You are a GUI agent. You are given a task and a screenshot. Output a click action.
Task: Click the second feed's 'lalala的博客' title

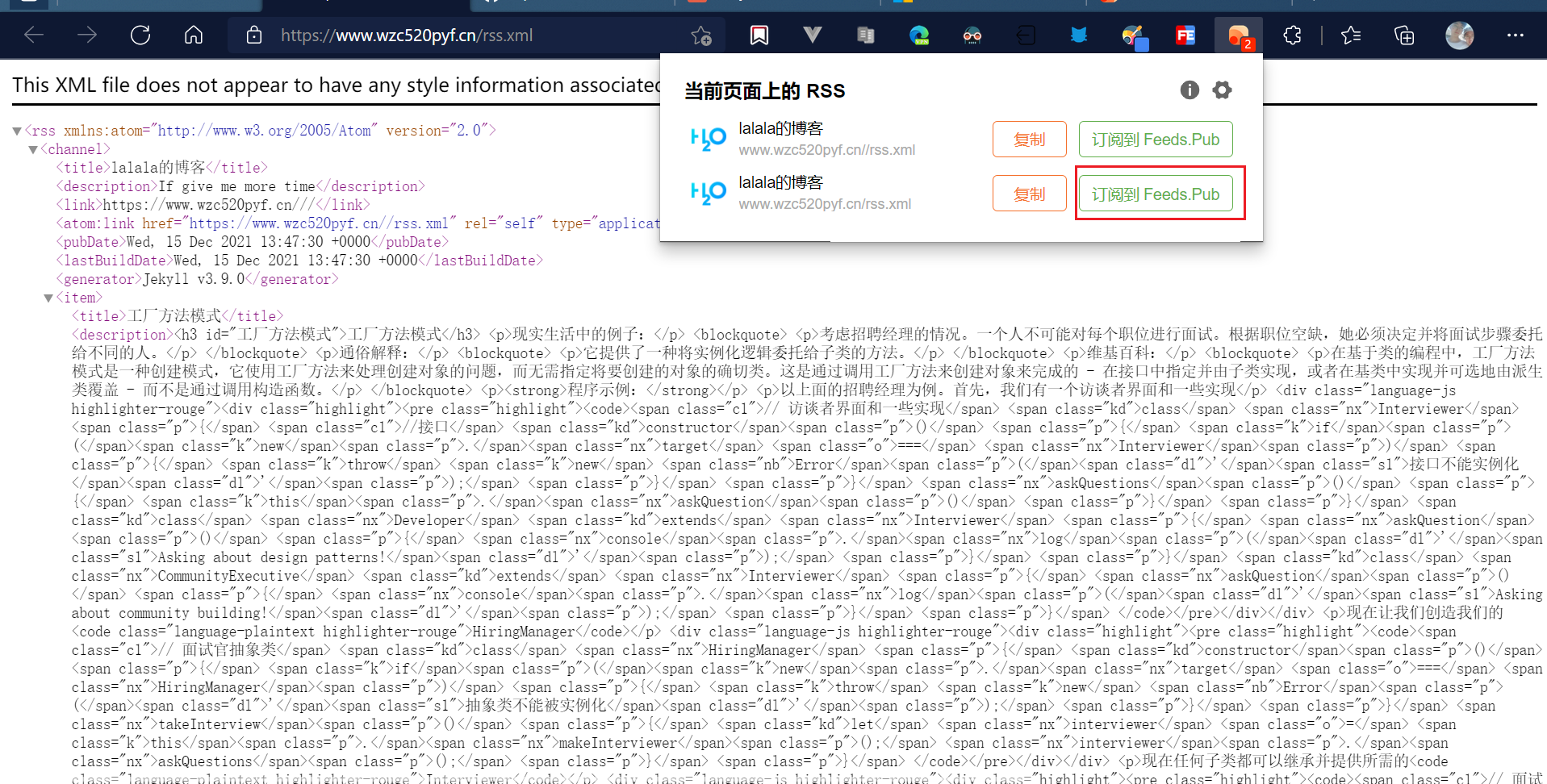[781, 182]
